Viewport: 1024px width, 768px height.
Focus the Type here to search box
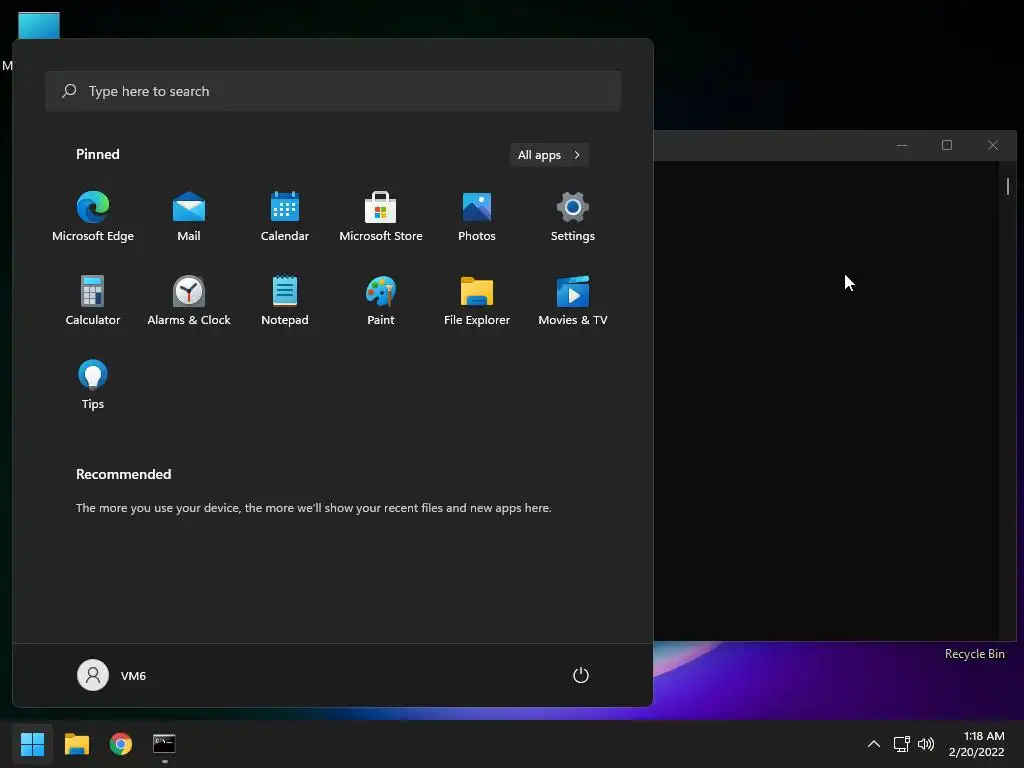[333, 91]
